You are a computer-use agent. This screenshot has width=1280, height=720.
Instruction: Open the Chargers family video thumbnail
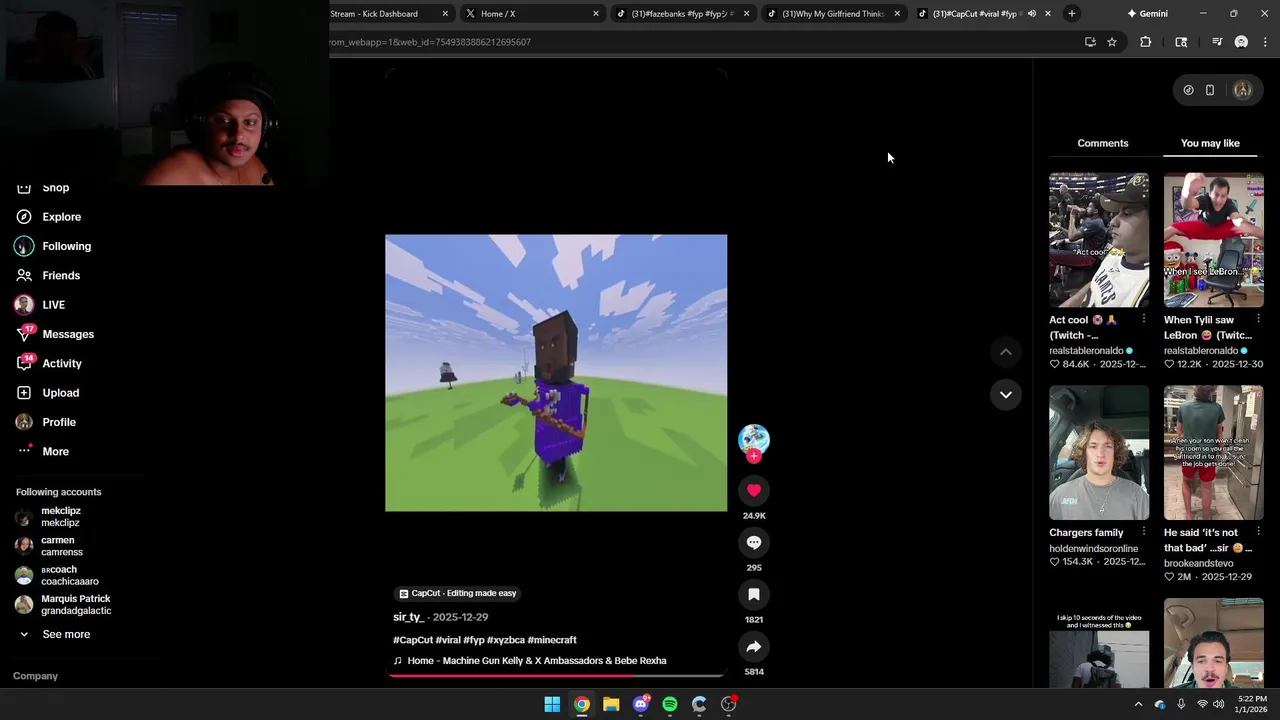1099,453
